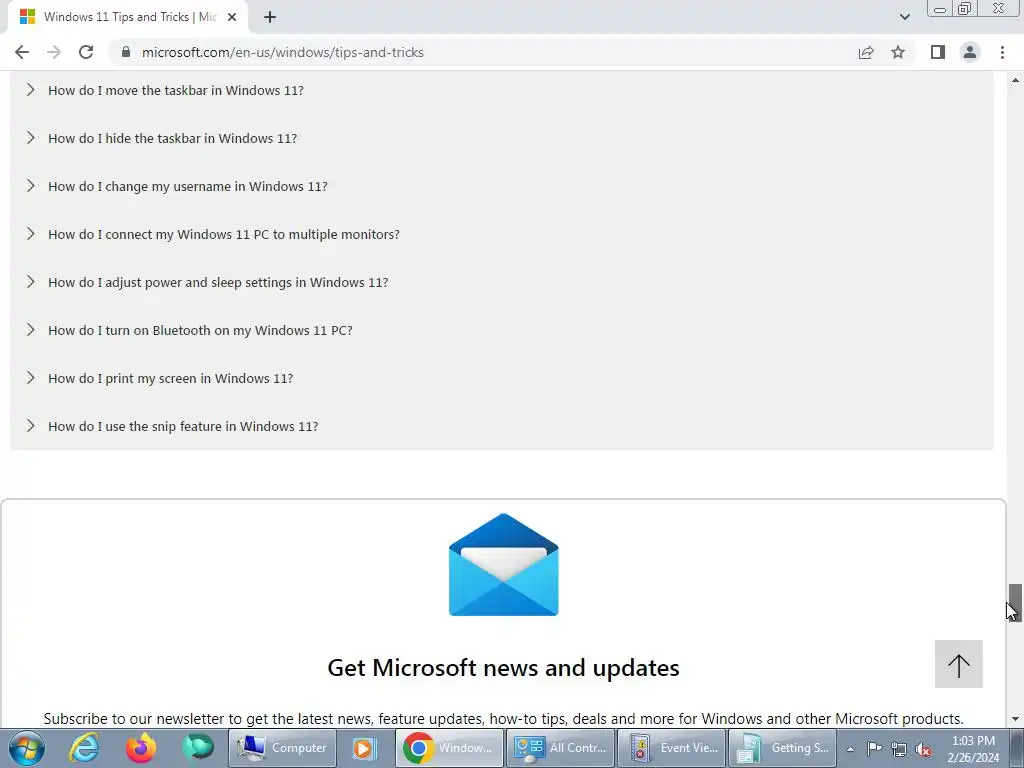Select the Windows 11 Tips and Tricks tab
This screenshot has width=1024, height=768.
coord(128,17)
